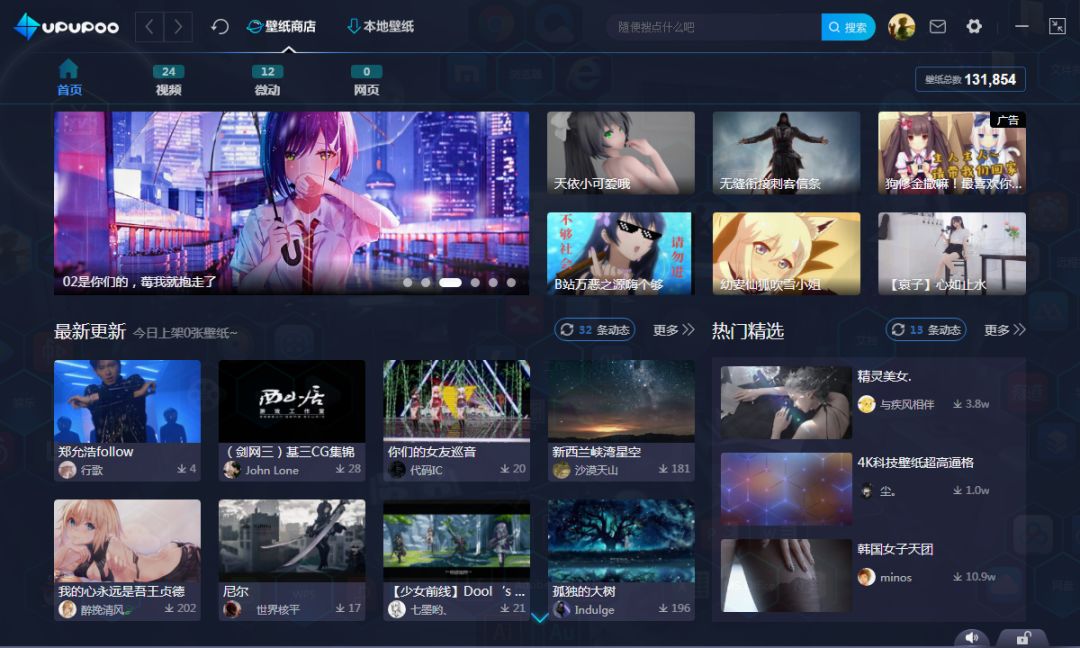
Task: Refresh the page with the reload icon
Action: coord(220,27)
